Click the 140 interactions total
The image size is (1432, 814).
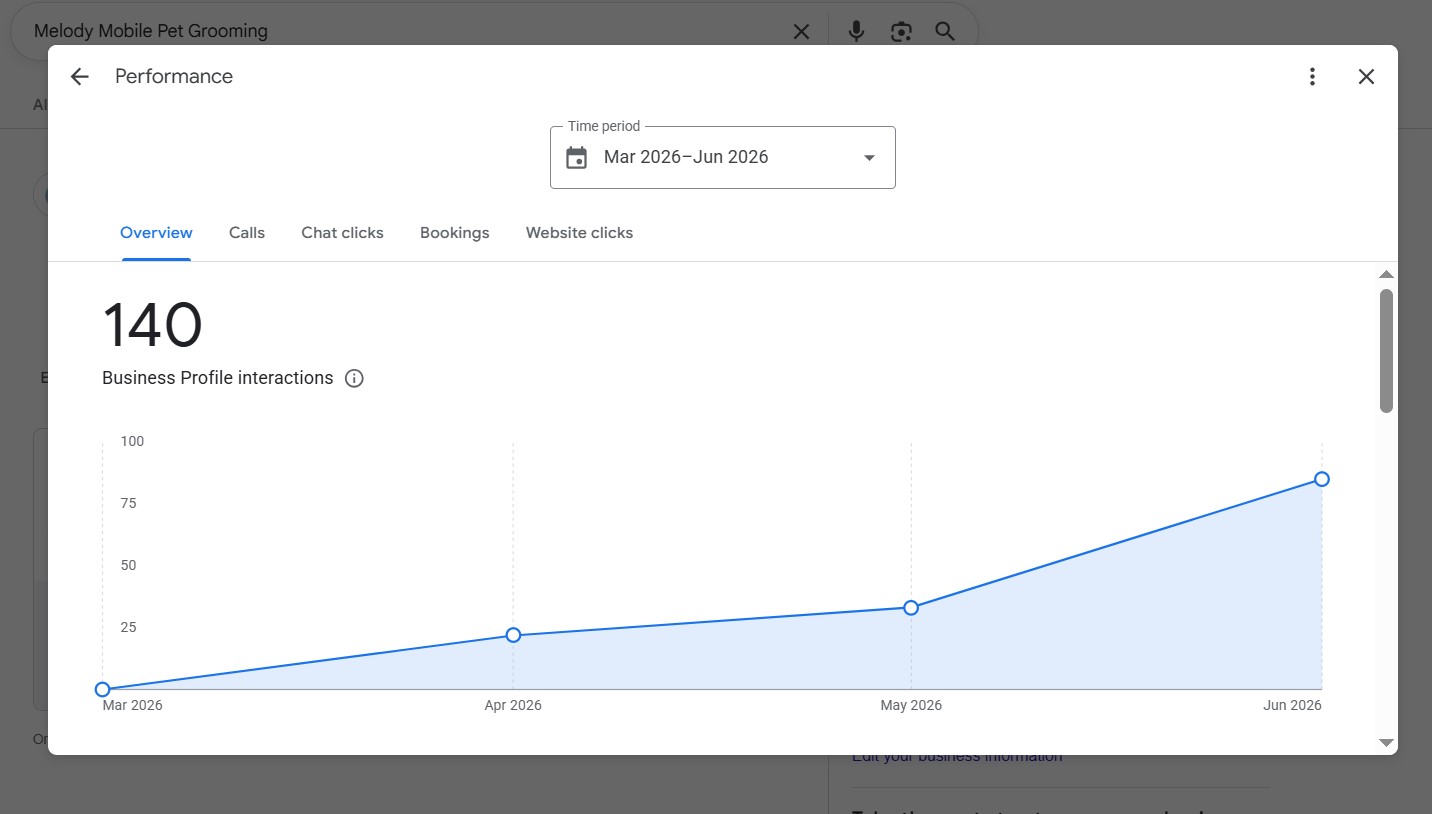click(x=152, y=325)
